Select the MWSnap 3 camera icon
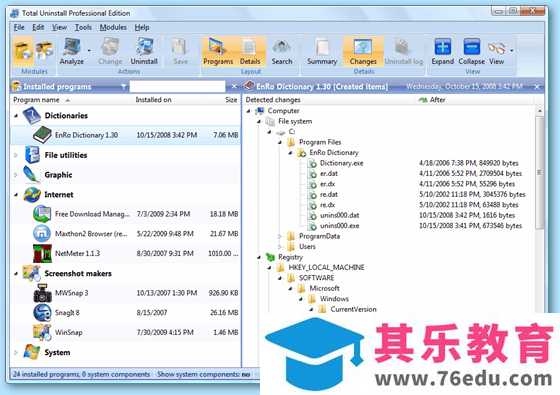Image resolution: width=560 pixels, height=395 pixels. tap(42, 293)
